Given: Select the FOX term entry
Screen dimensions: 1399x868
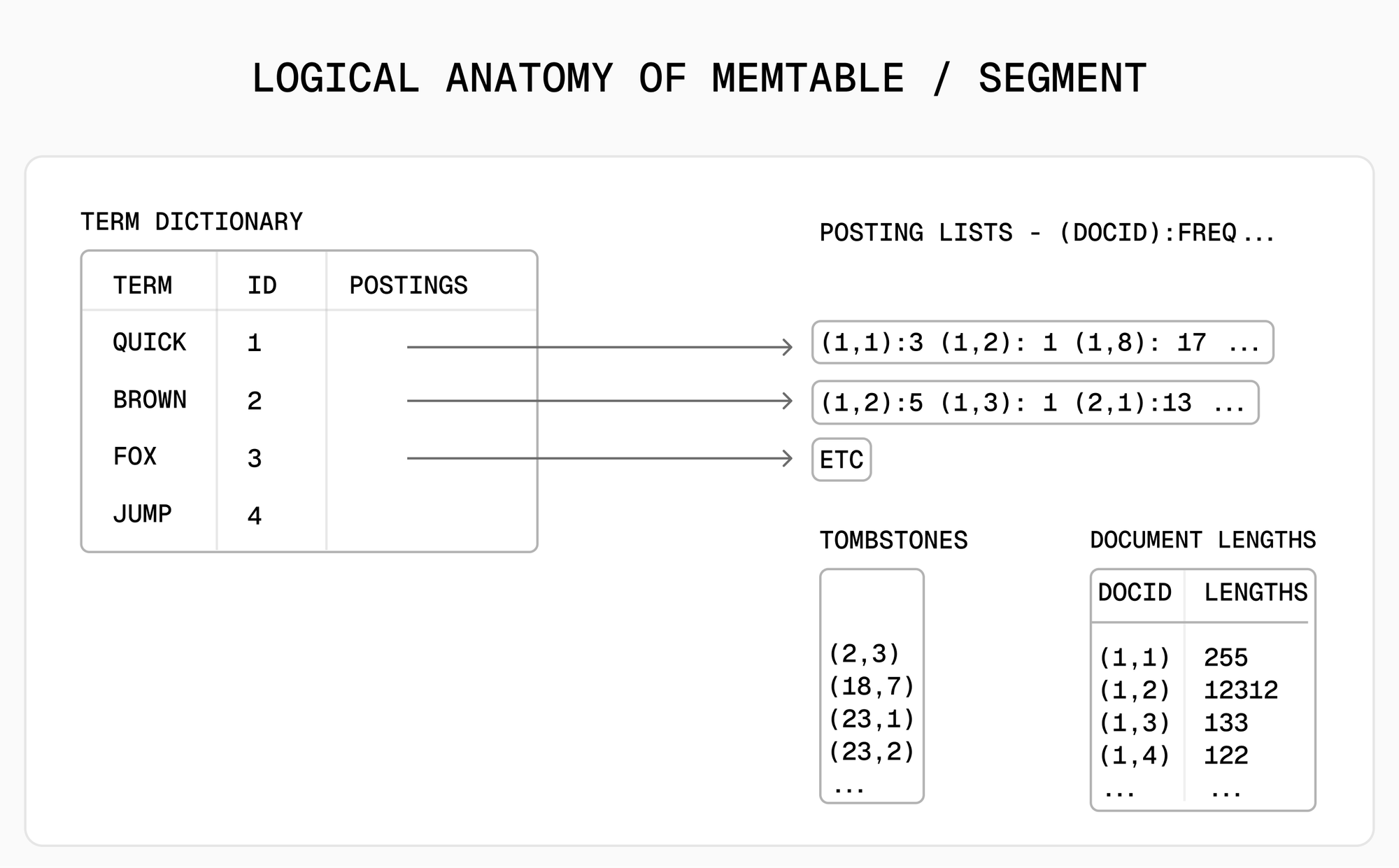Looking at the screenshot, I should click(135, 457).
